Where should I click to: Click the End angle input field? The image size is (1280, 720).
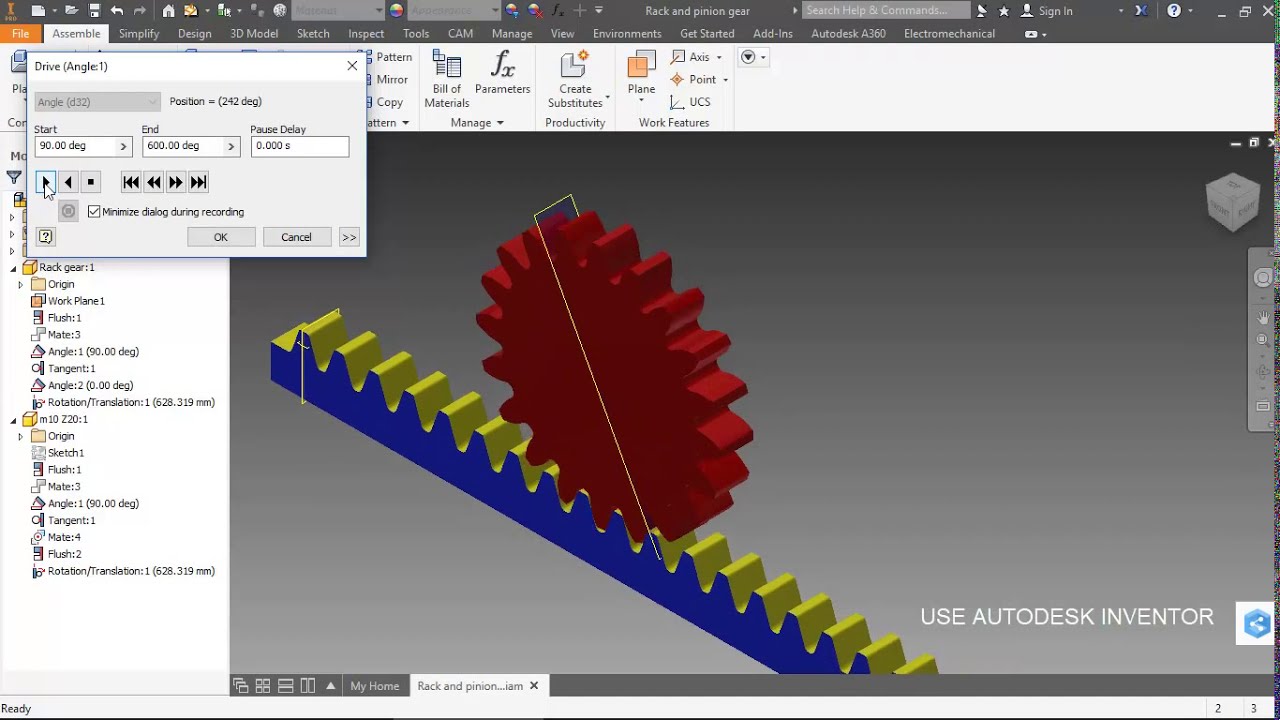click(x=183, y=146)
